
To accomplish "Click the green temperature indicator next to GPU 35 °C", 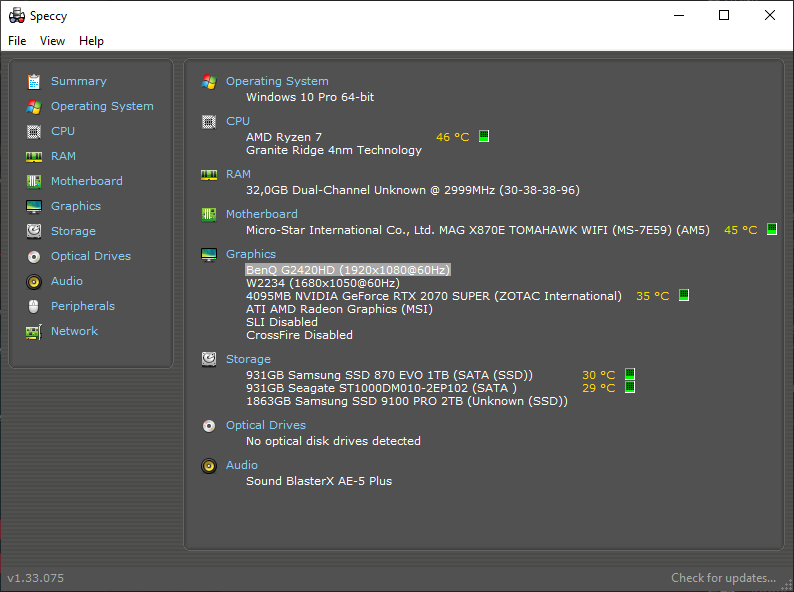I will tap(684, 295).
